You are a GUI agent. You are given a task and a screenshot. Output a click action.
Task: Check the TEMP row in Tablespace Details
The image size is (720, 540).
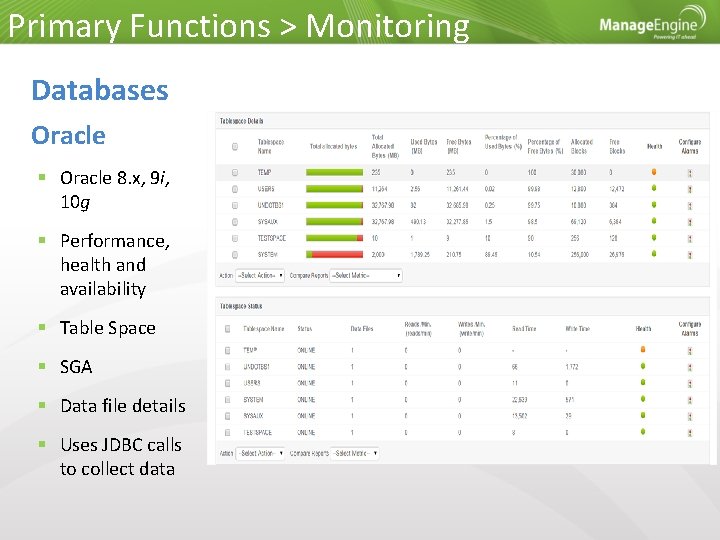[x=235, y=172]
